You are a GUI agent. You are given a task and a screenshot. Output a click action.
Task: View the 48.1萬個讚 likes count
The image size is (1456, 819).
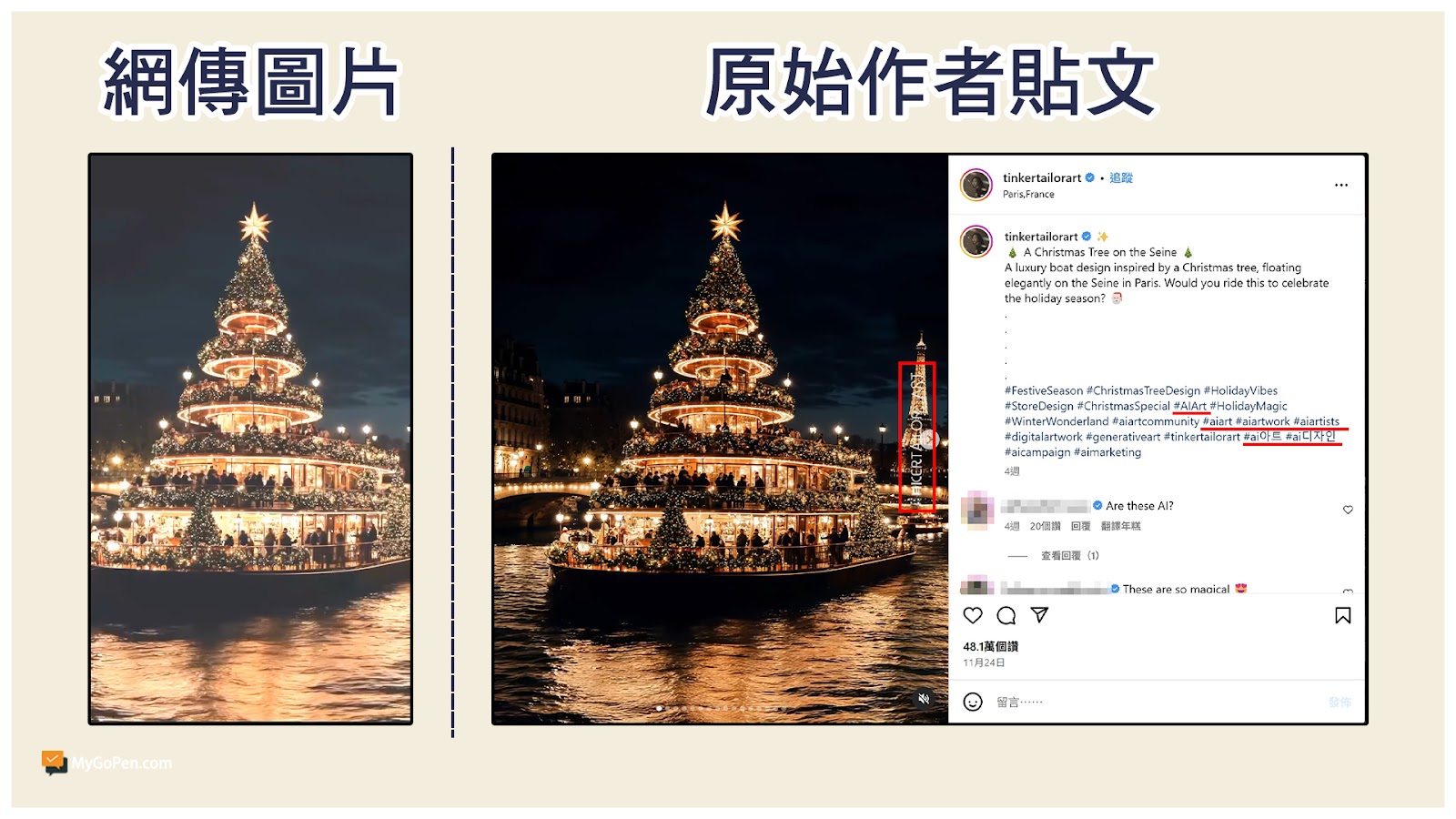pyautogui.click(x=990, y=646)
